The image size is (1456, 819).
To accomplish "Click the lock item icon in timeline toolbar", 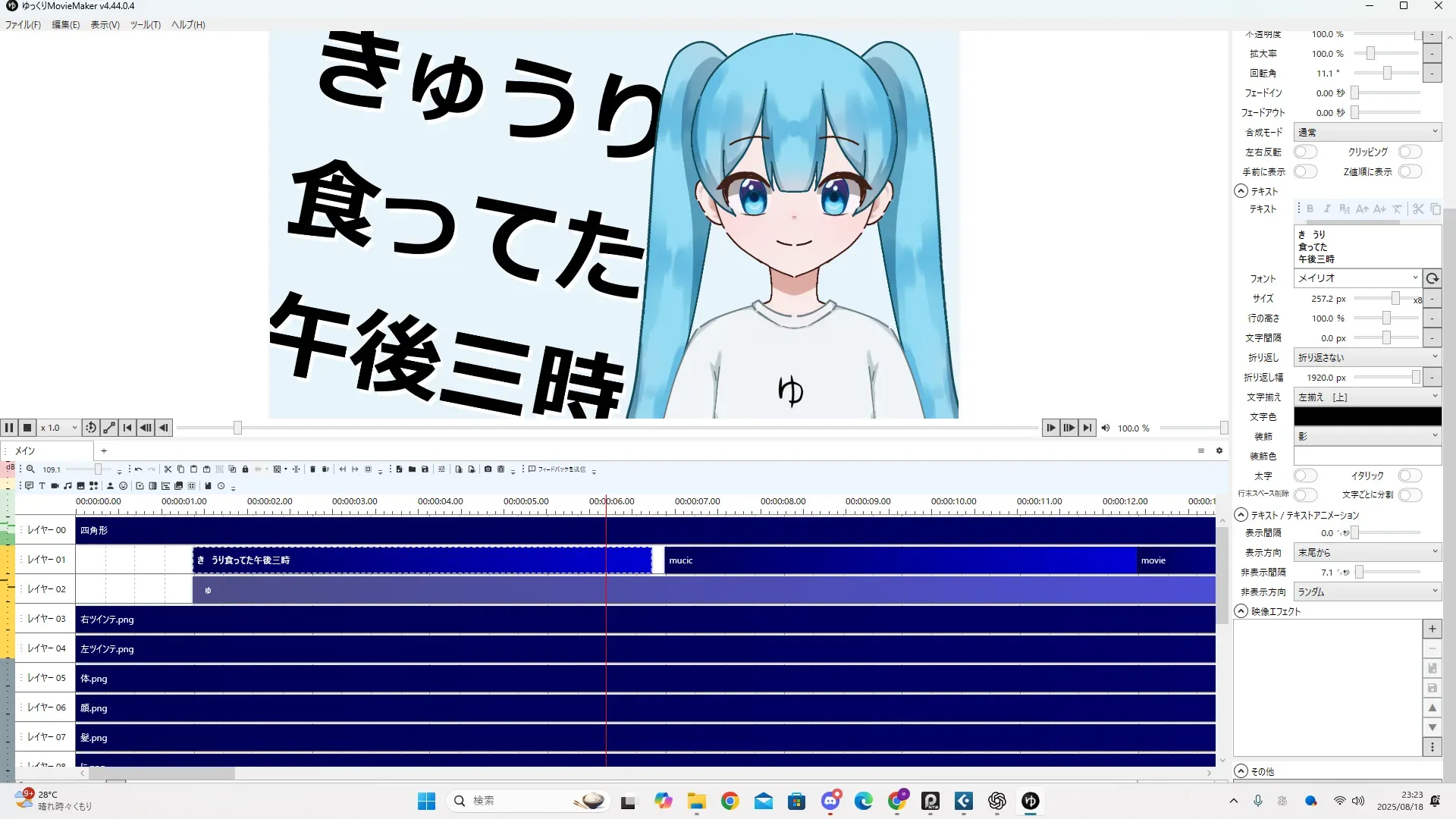I will 245,469.
